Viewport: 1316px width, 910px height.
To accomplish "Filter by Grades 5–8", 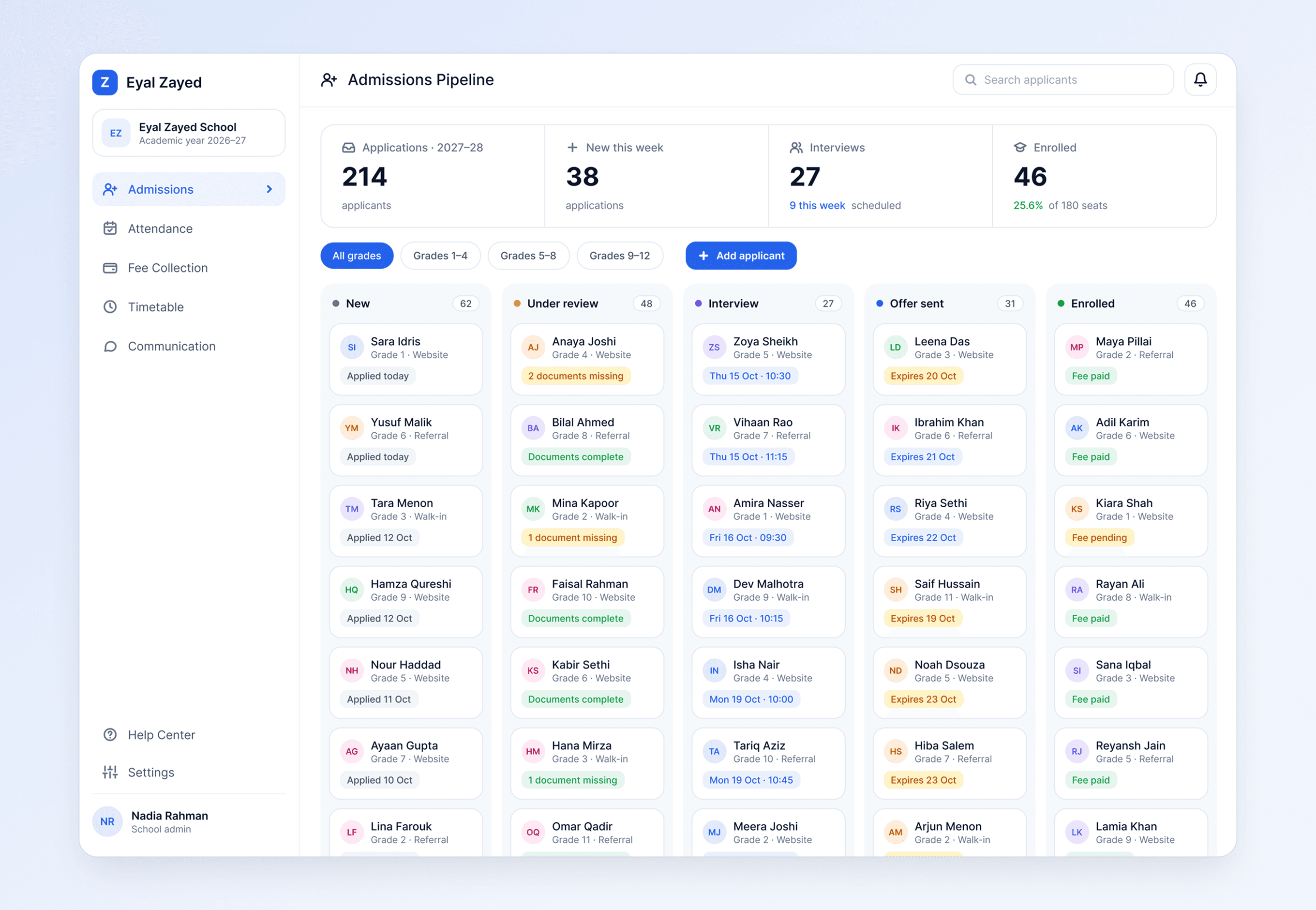I will [x=528, y=256].
